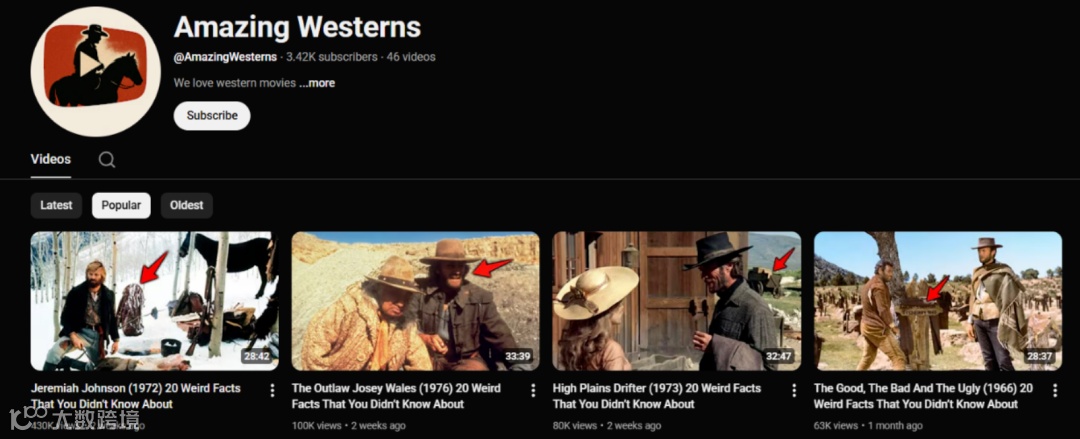
Task: Subscribe to Amazing Westerns channel
Action: coord(212,116)
